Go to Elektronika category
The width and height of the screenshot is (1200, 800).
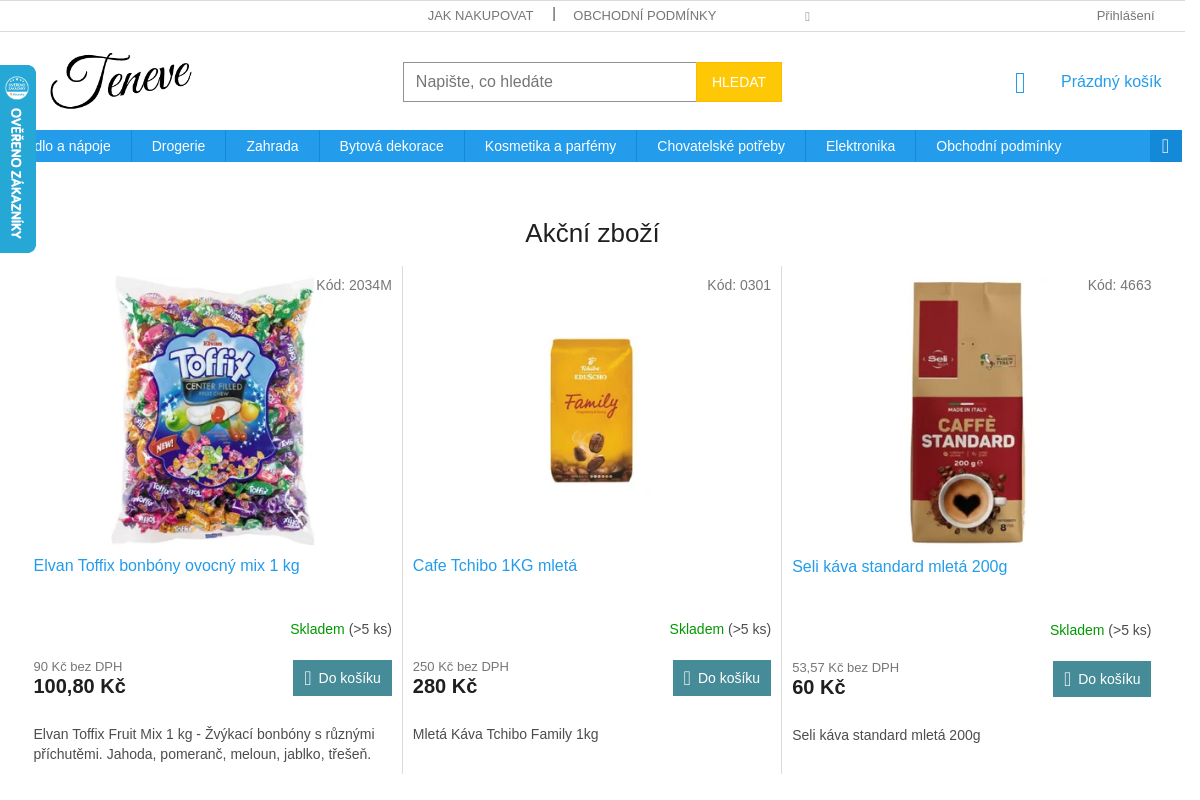[x=860, y=146]
